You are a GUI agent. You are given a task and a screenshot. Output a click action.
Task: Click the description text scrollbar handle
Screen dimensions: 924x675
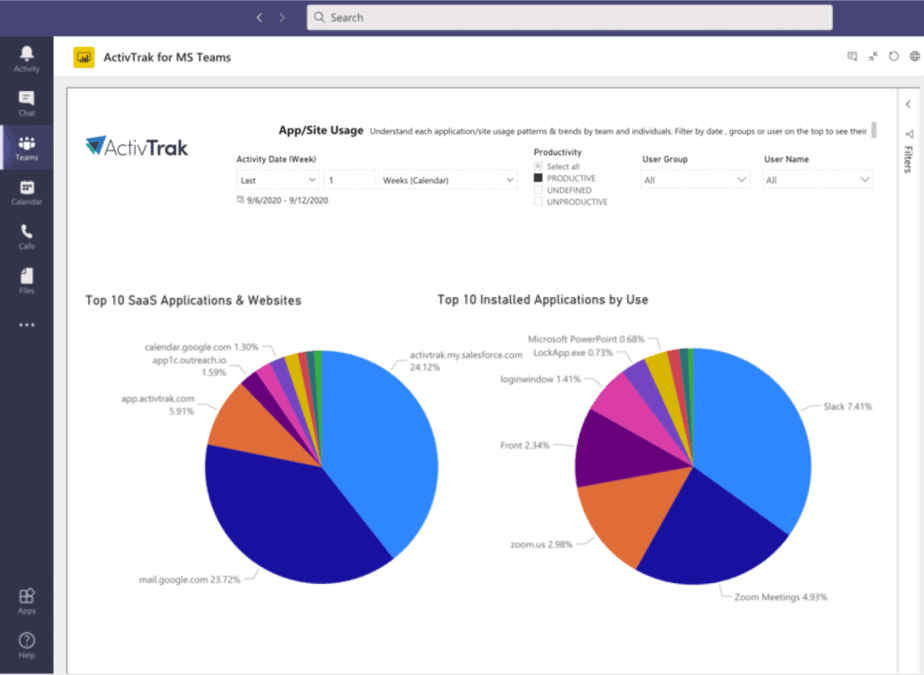coord(874,130)
